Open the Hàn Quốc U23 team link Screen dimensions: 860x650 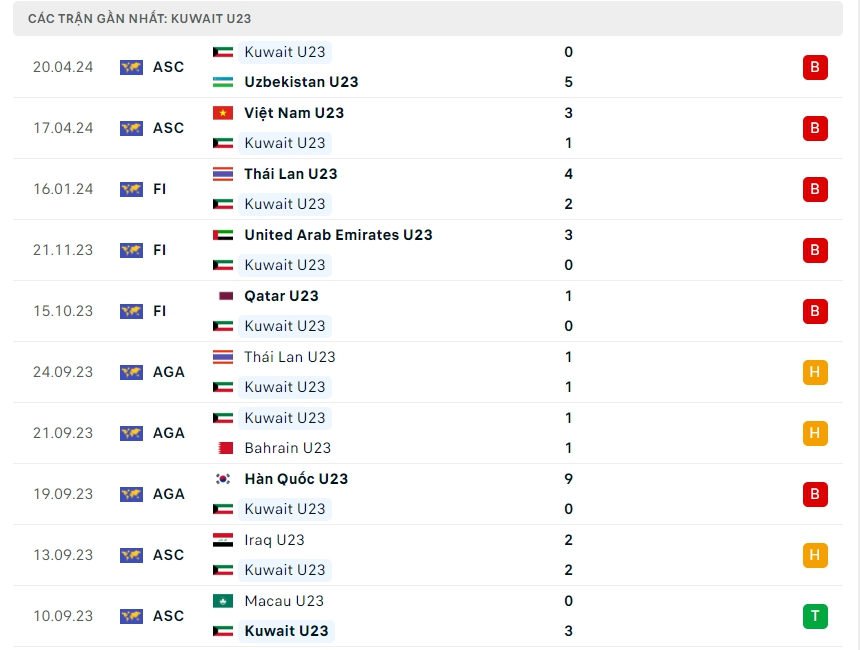click(296, 479)
